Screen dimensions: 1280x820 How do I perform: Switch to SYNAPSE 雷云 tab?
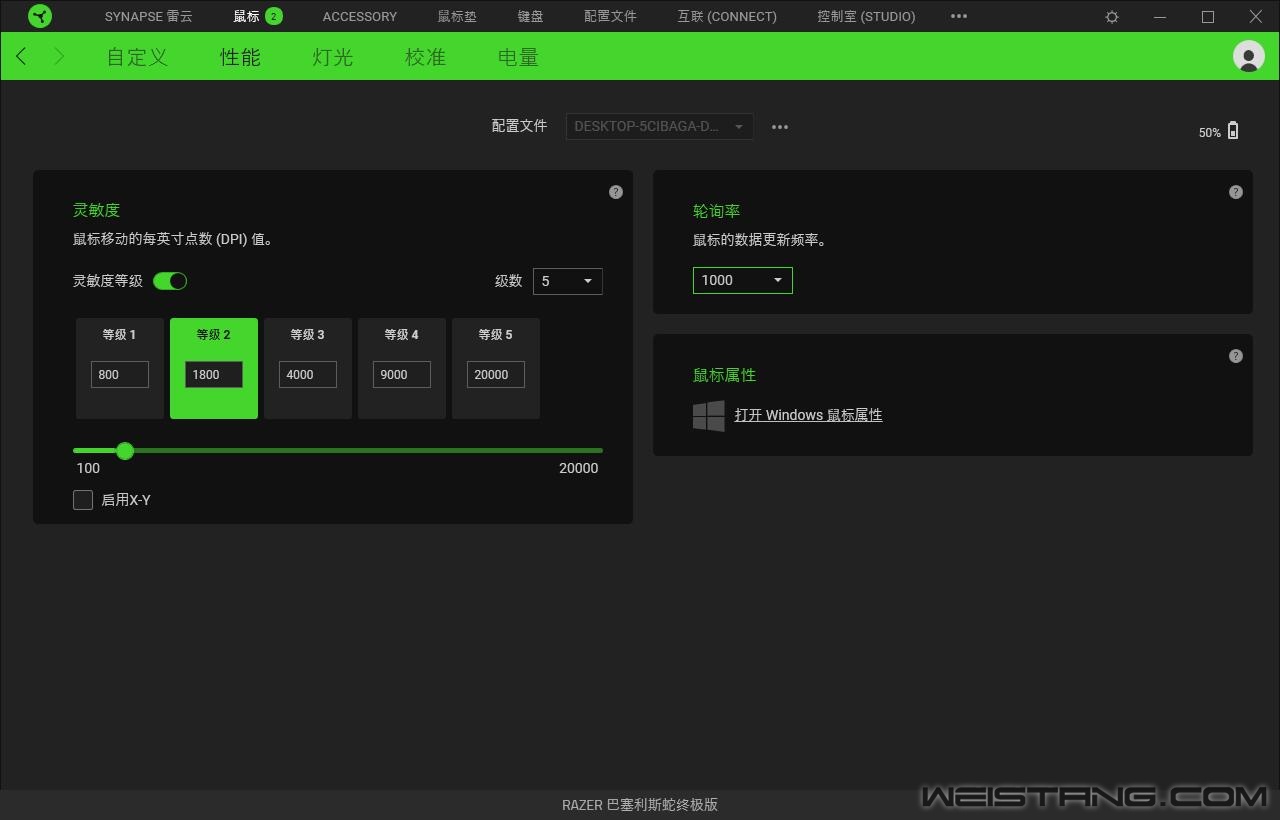pyautogui.click(x=149, y=16)
